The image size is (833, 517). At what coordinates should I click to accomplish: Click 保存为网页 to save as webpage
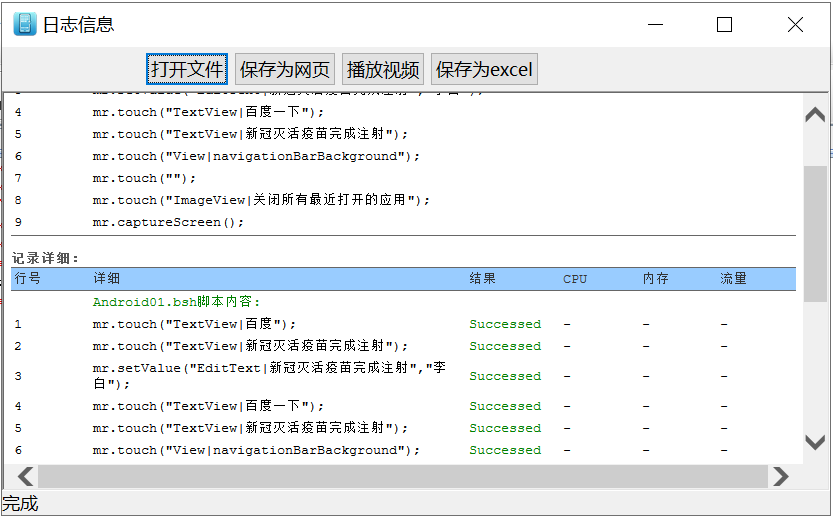click(x=285, y=69)
